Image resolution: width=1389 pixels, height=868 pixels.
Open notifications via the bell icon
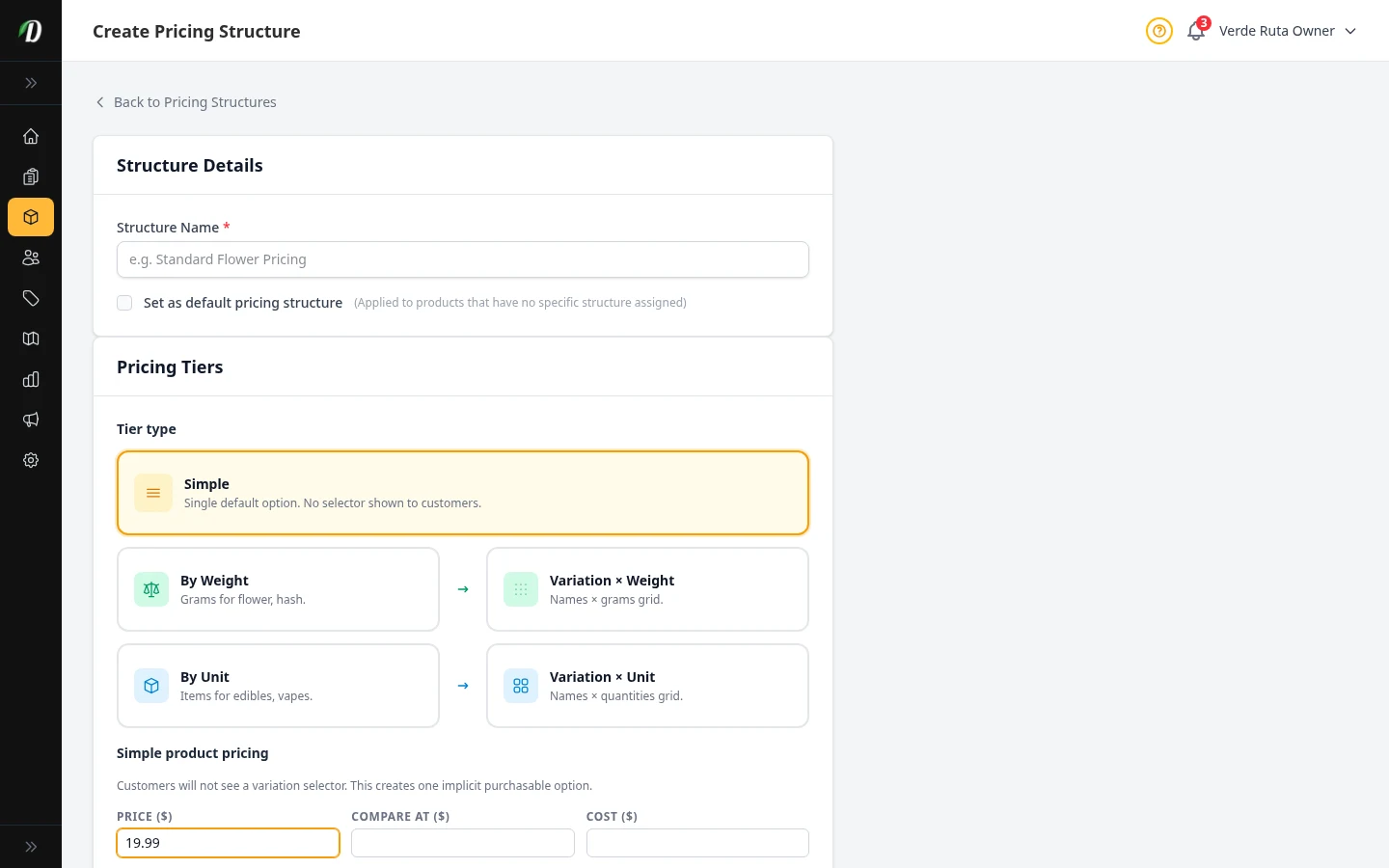1195,31
